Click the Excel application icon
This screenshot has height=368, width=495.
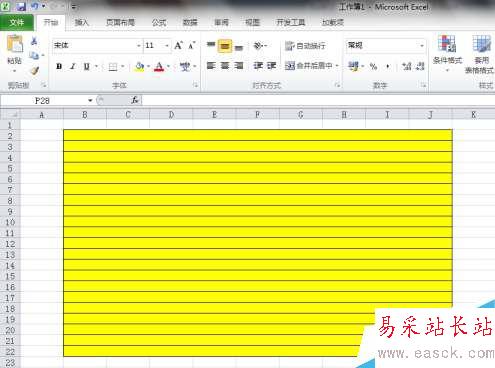[6, 6]
